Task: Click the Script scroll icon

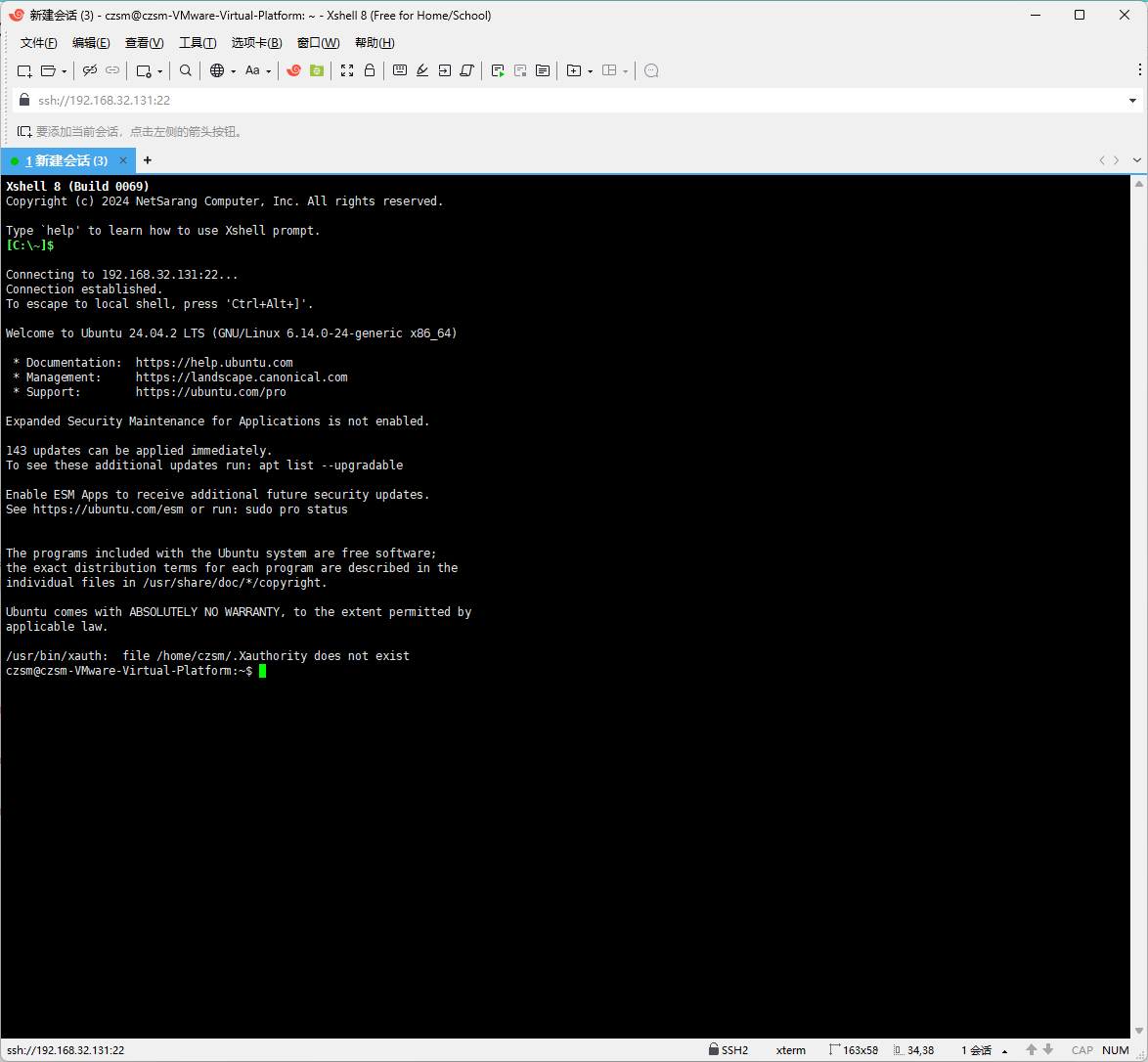Action: pos(467,70)
